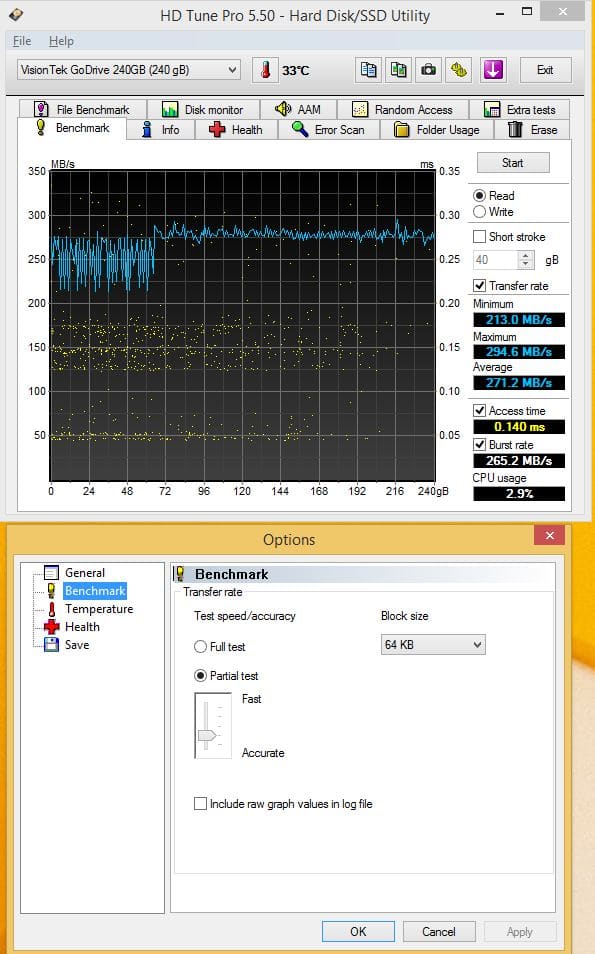Click the thermometer temperature icon
Image resolution: width=595 pixels, height=954 pixels.
(265, 70)
